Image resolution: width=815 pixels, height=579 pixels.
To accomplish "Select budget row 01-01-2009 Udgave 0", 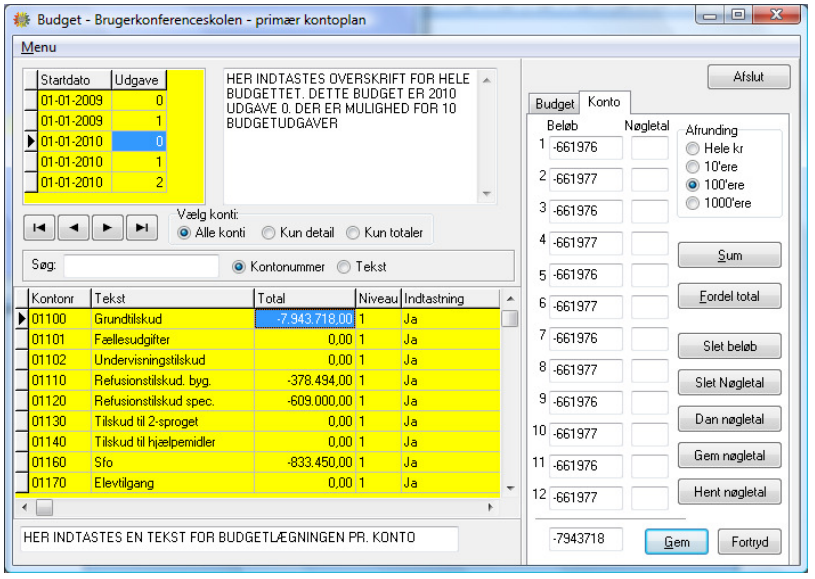I will [x=96, y=100].
